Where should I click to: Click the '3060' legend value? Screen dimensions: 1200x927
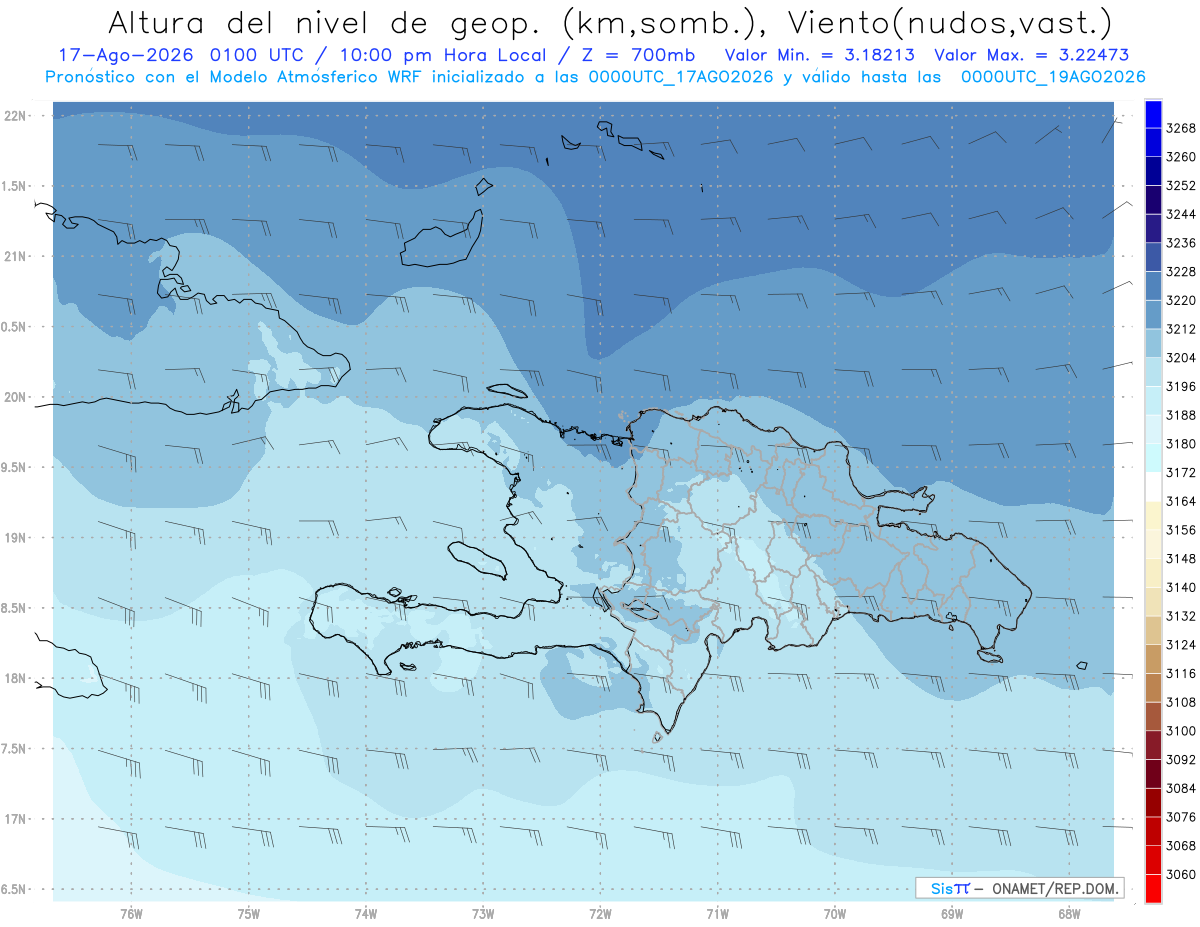pos(1181,875)
